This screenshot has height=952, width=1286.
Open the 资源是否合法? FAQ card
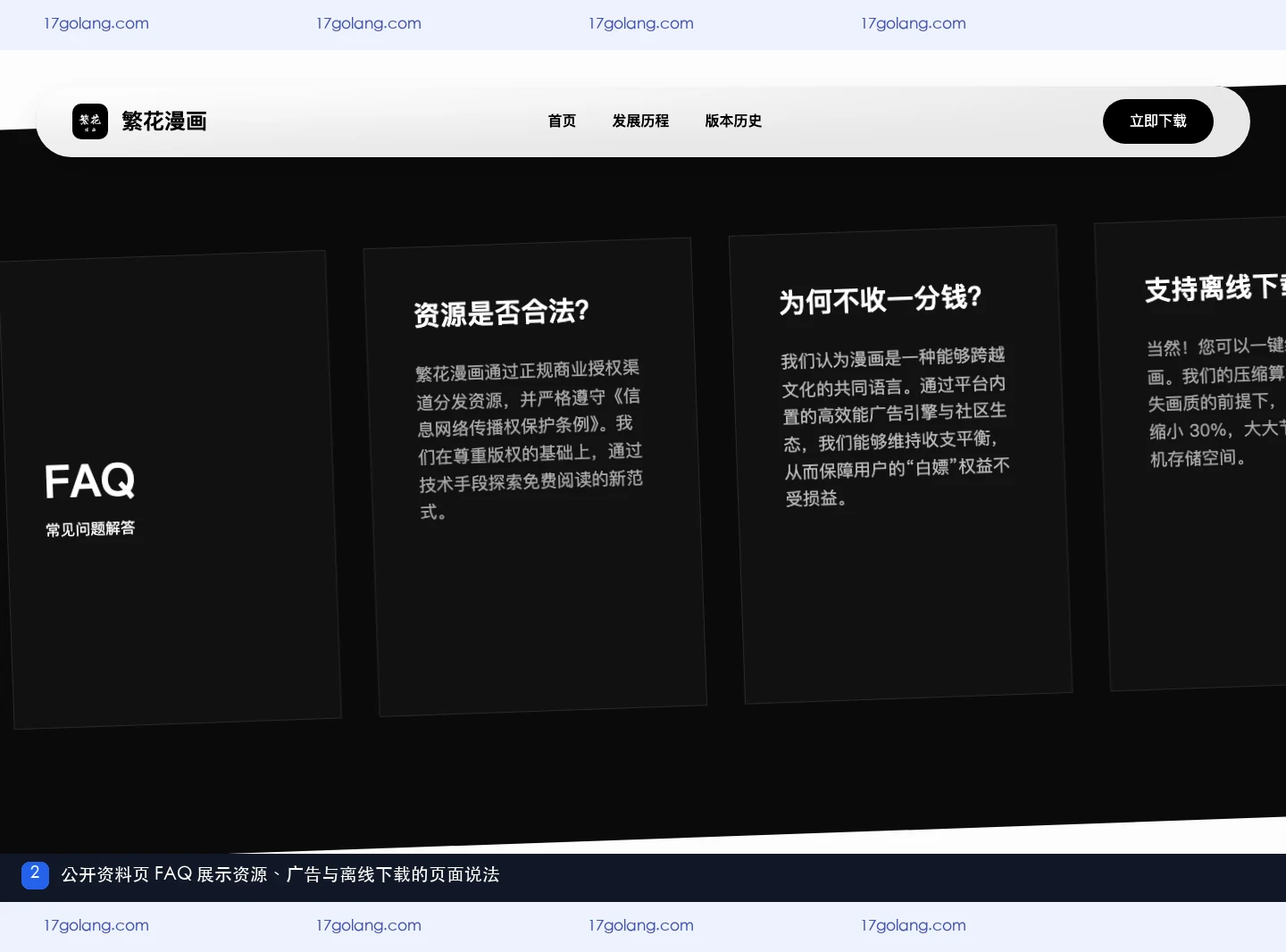[x=535, y=477]
